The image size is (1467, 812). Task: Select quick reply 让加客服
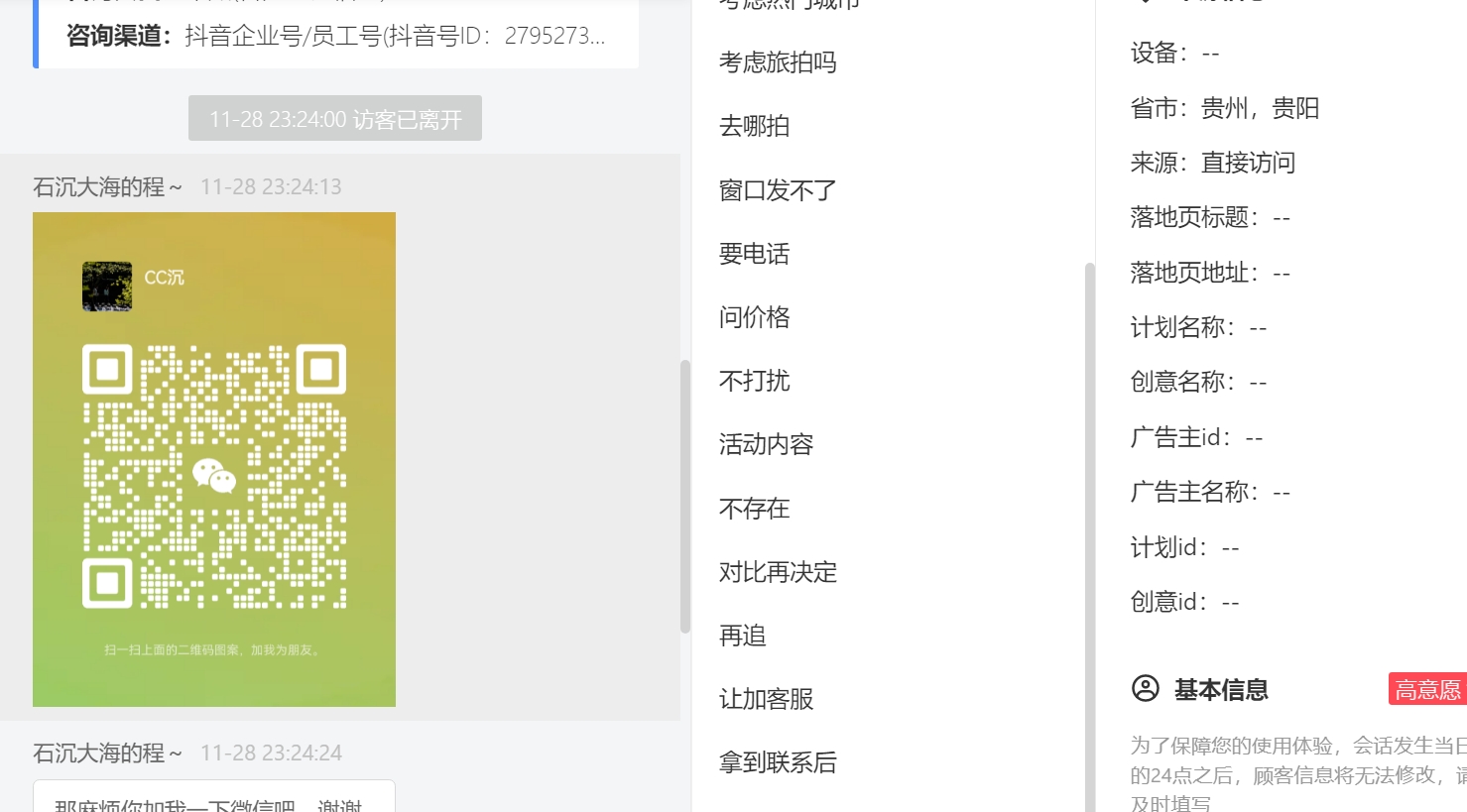(x=766, y=699)
